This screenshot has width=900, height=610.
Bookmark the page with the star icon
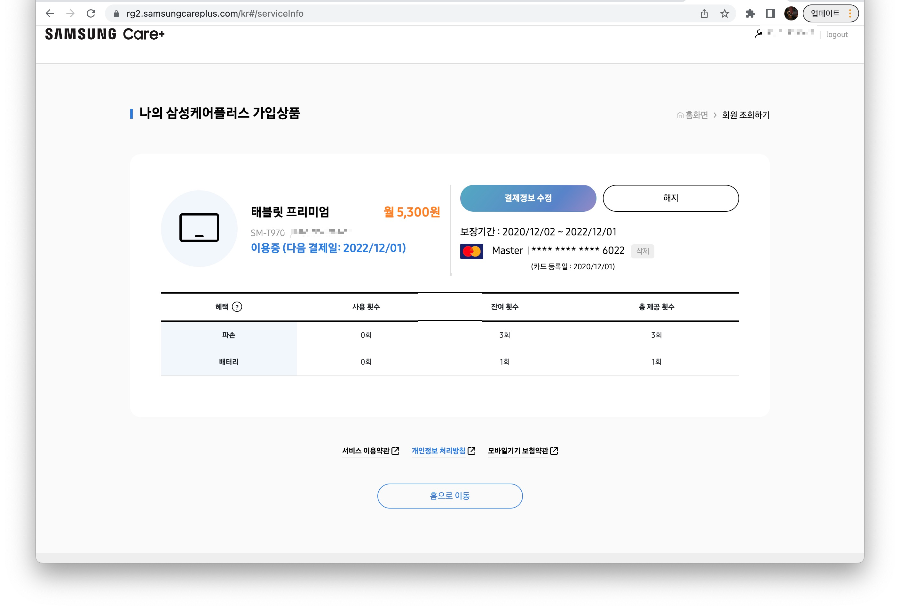[724, 13]
